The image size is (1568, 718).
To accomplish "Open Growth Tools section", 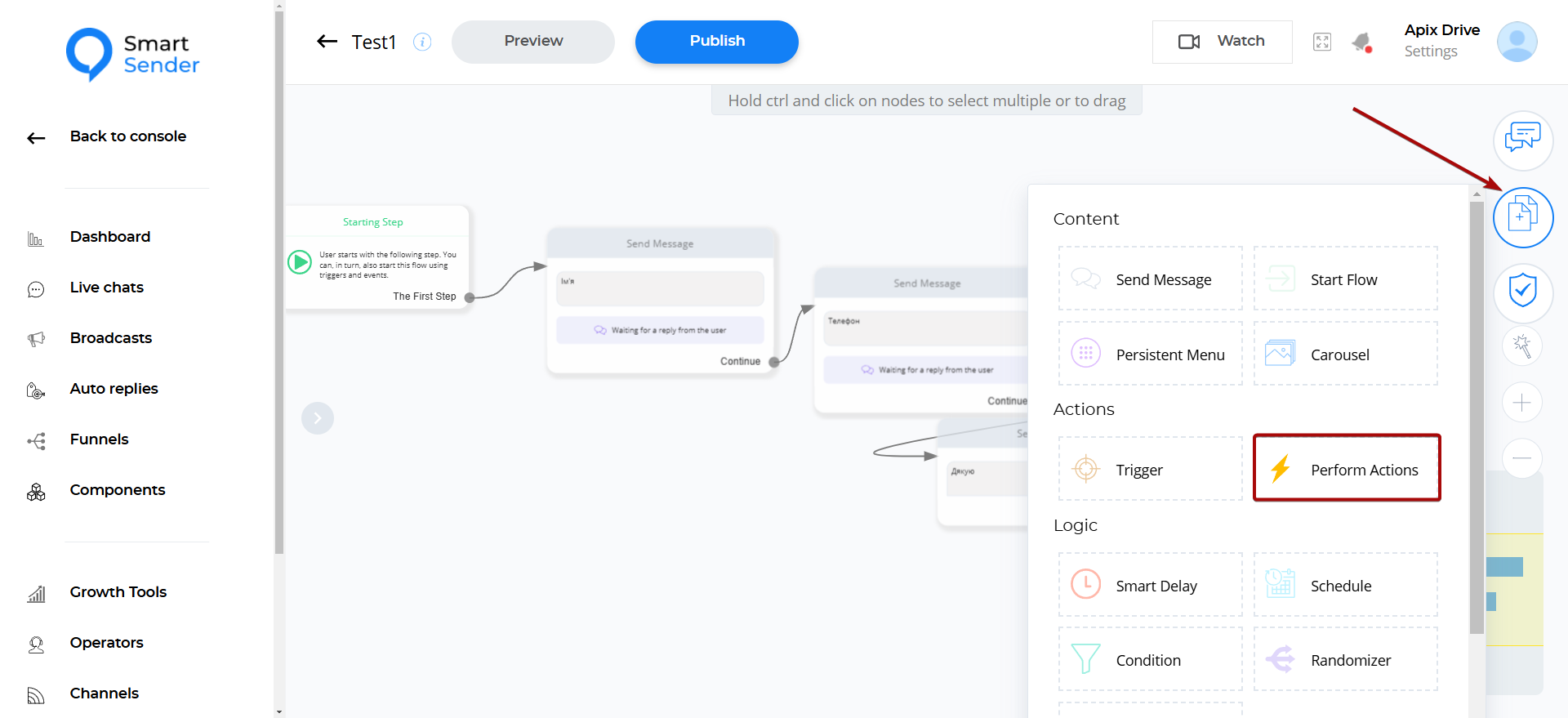I will [x=118, y=592].
